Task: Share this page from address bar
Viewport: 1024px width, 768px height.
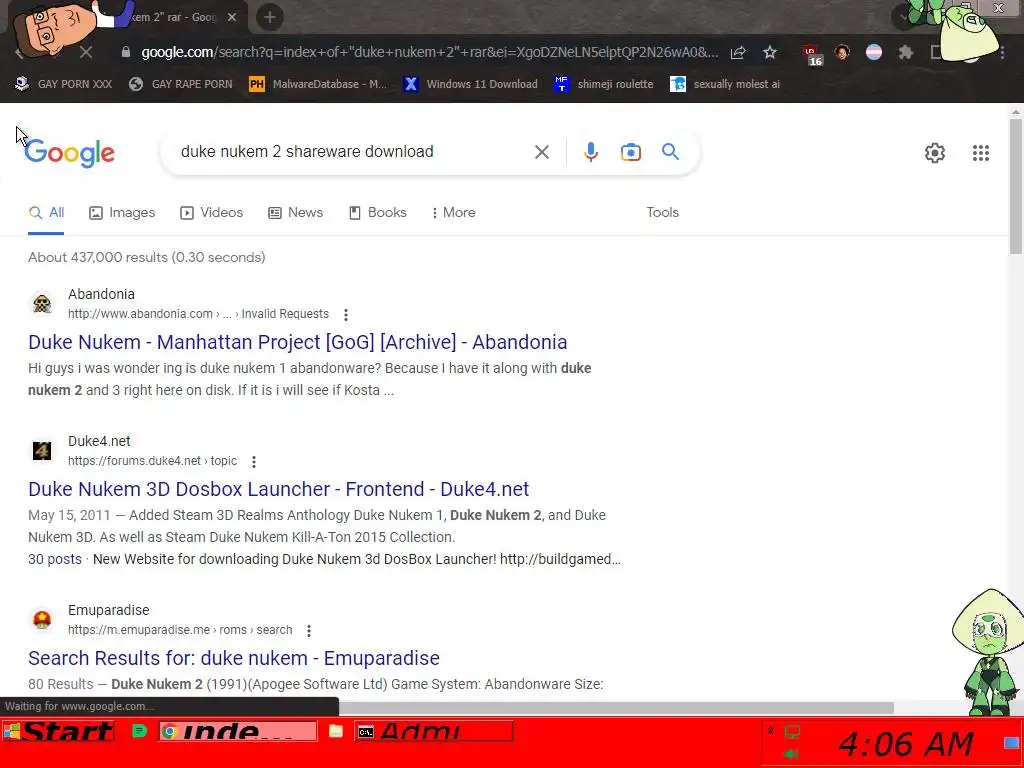Action: coord(738,52)
